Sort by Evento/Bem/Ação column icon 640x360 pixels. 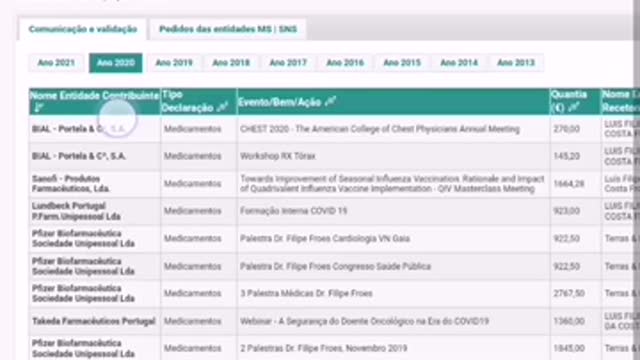tap(330, 101)
